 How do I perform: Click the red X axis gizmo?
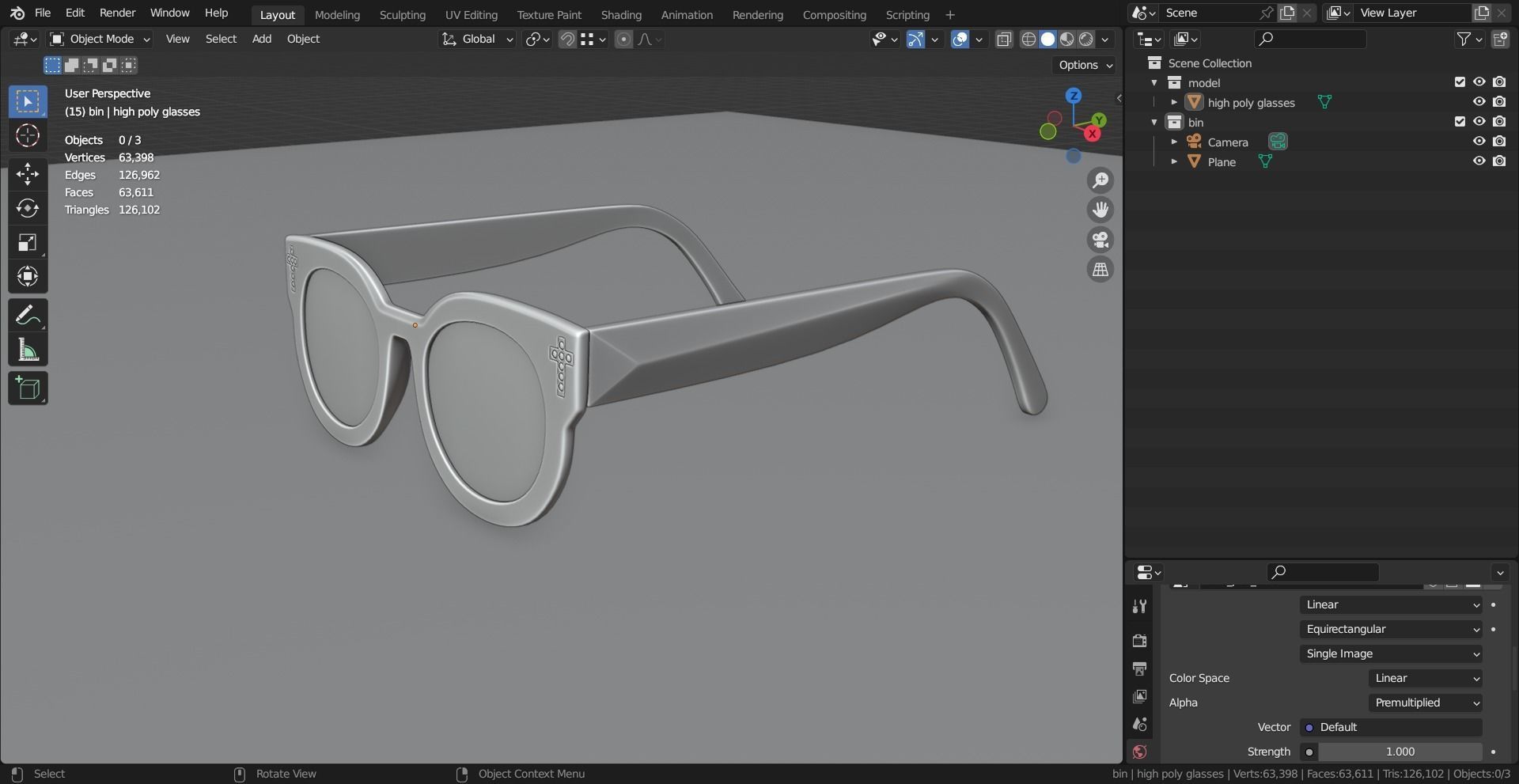[1093, 134]
